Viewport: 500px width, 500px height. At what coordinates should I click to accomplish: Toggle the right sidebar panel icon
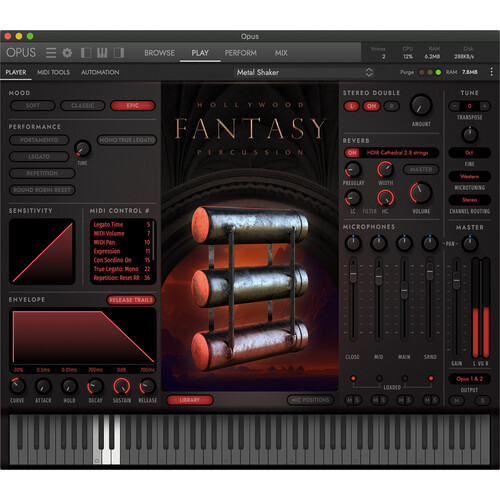coord(119,53)
